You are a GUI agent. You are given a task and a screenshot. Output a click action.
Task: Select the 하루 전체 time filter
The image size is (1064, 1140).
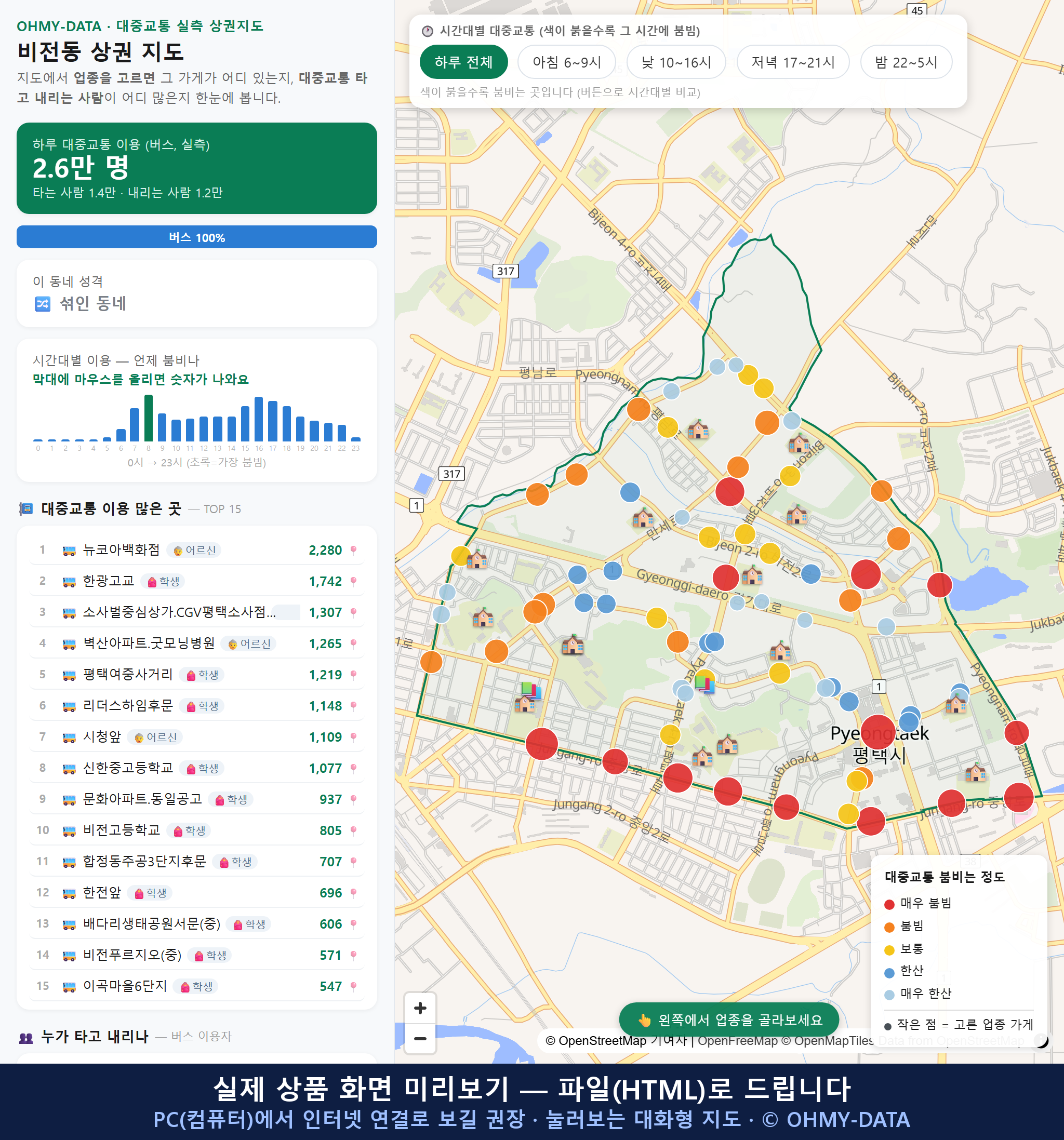(463, 62)
